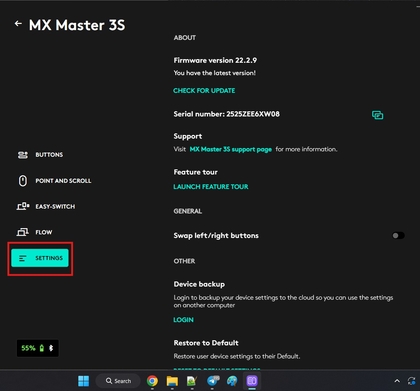
Task: Toggle Swap left/right buttons switch
Action: point(398,236)
